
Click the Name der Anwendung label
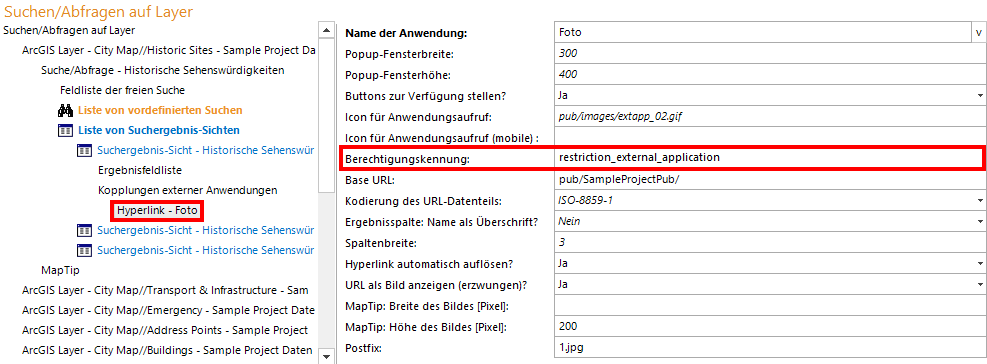pos(406,33)
